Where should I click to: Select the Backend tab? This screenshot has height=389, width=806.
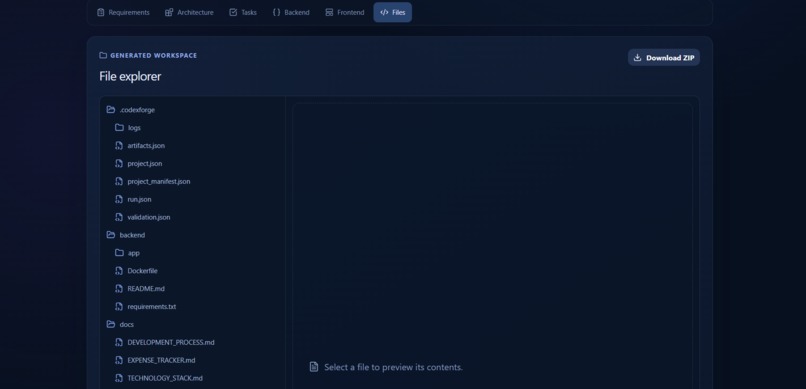(291, 12)
